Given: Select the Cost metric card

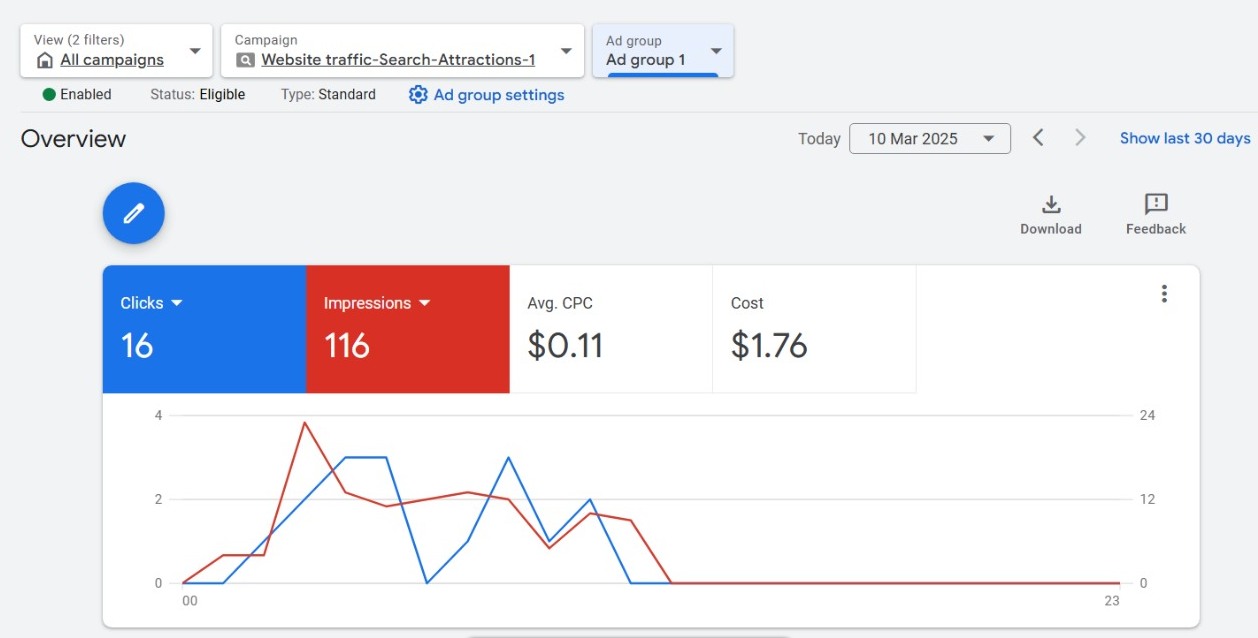Looking at the screenshot, I should click(813, 329).
